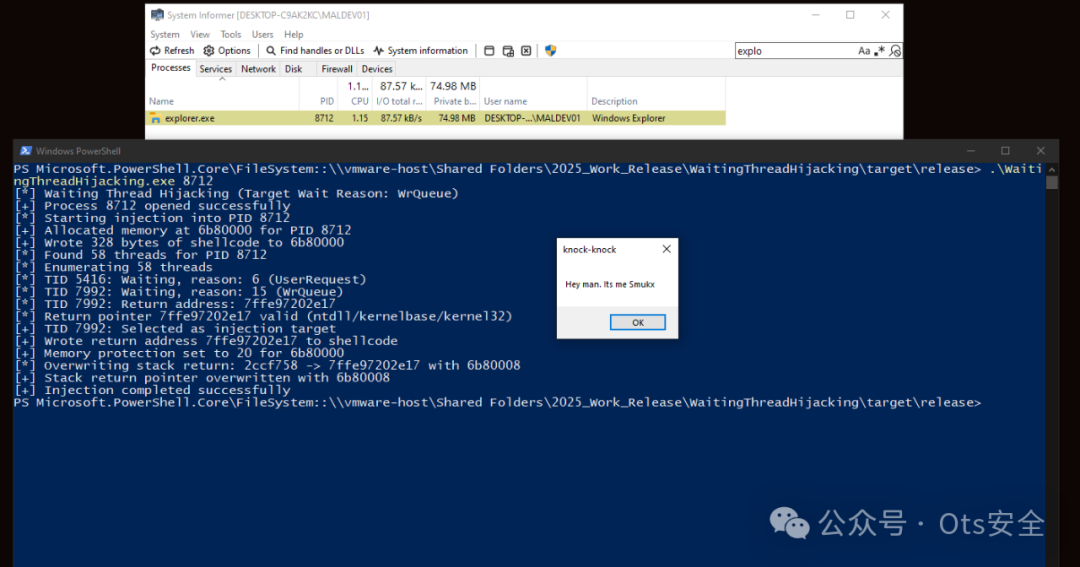Toggle case-sensitive search (Aa) icon

(x=864, y=51)
